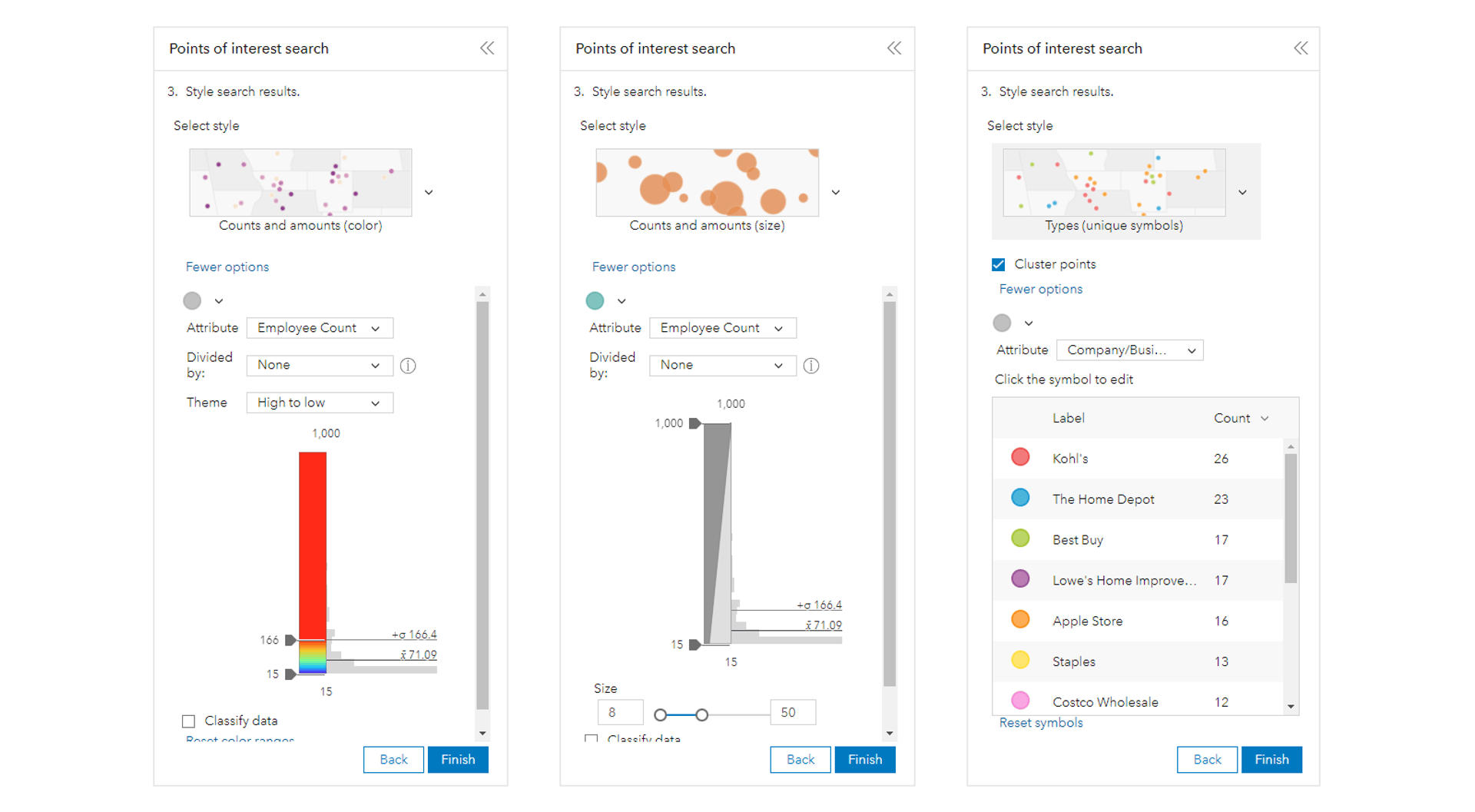
Task: Expand the Counts and amounts (size) style selector
Action: pos(836,193)
